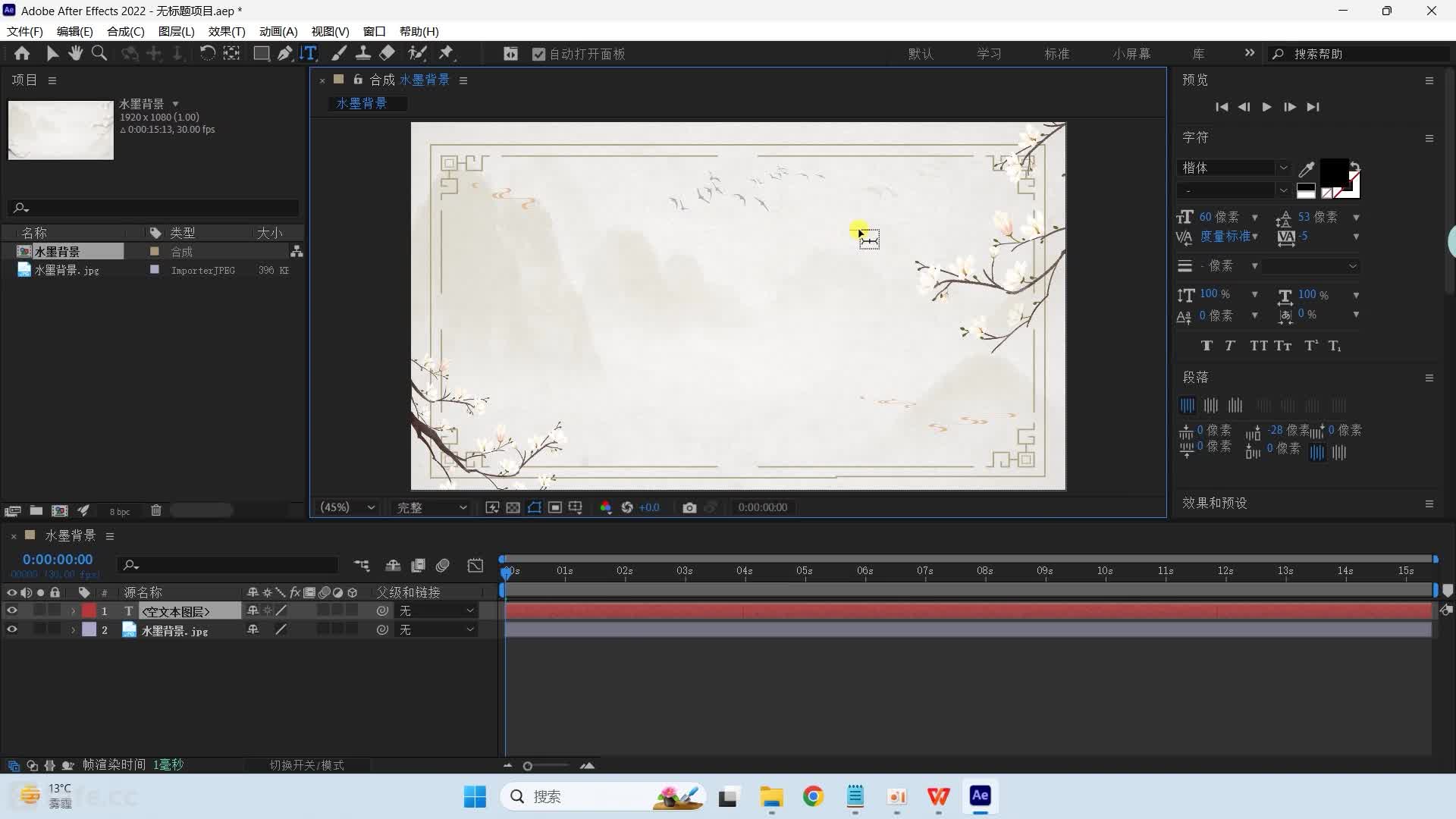Screen dimensions: 1456x819
Task: Click the play button in Preview panel
Action: coord(1266,107)
